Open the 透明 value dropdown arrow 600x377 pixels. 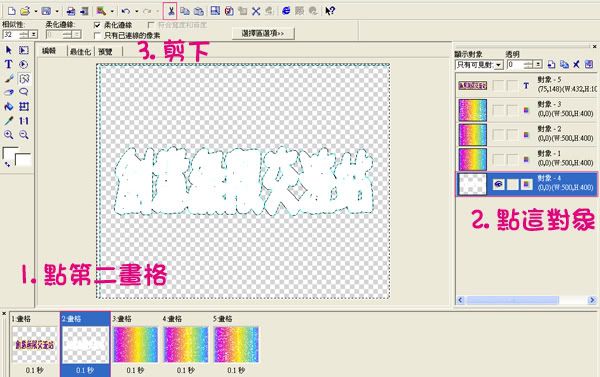[x=538, y=65]
